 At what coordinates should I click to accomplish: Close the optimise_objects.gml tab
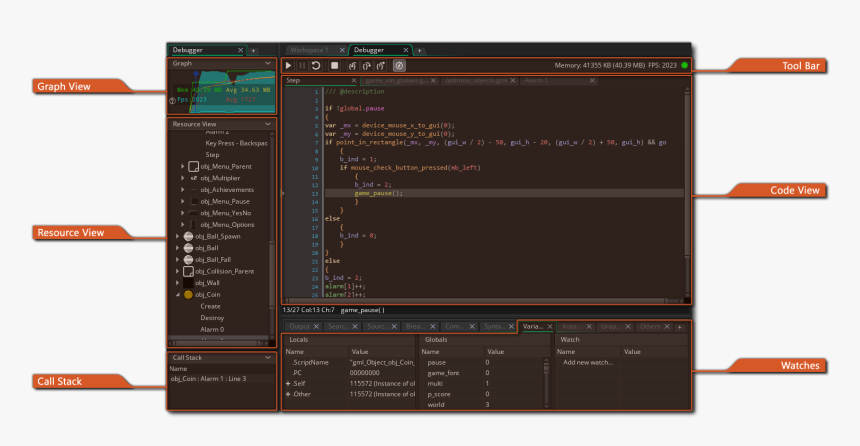(x=513, y=81)
